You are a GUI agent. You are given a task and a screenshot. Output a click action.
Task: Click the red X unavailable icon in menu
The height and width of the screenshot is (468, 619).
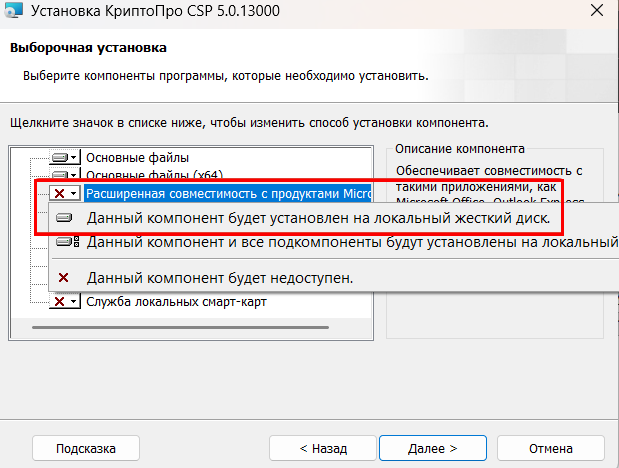[65, 277]
